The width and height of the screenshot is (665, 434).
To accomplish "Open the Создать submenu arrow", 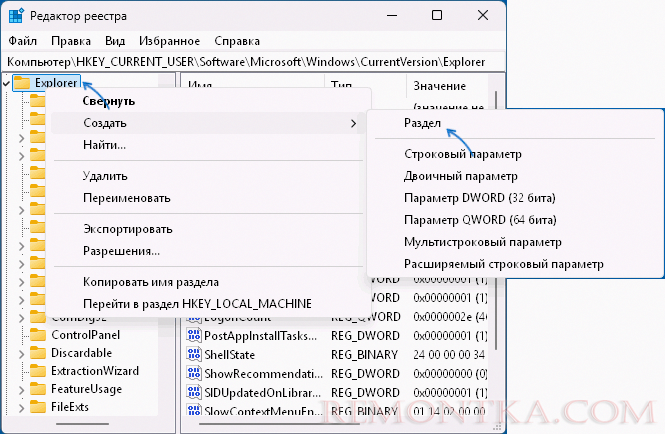I will [353, 123].
